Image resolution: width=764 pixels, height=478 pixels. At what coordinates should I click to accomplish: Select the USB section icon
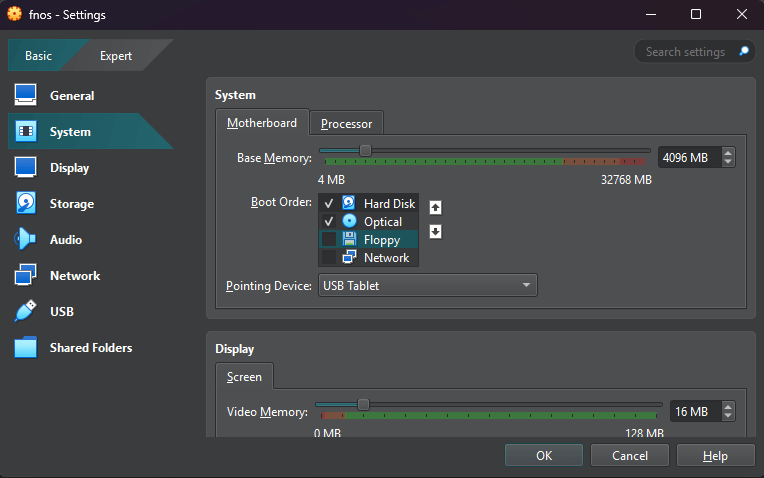[x=25, y=312]
